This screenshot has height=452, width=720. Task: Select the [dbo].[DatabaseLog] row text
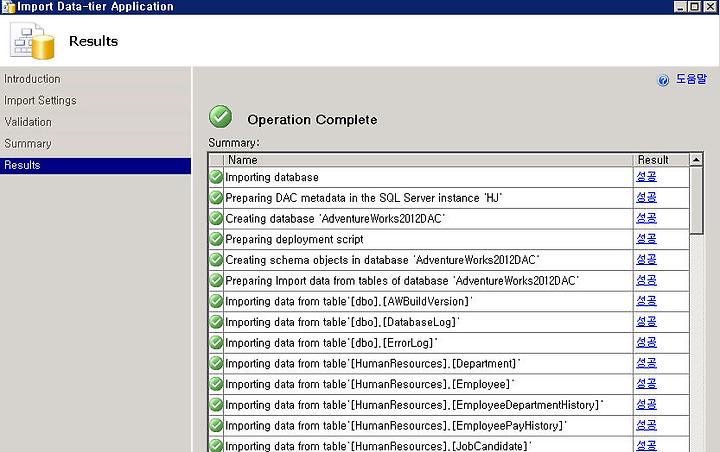tap(342, 322)
